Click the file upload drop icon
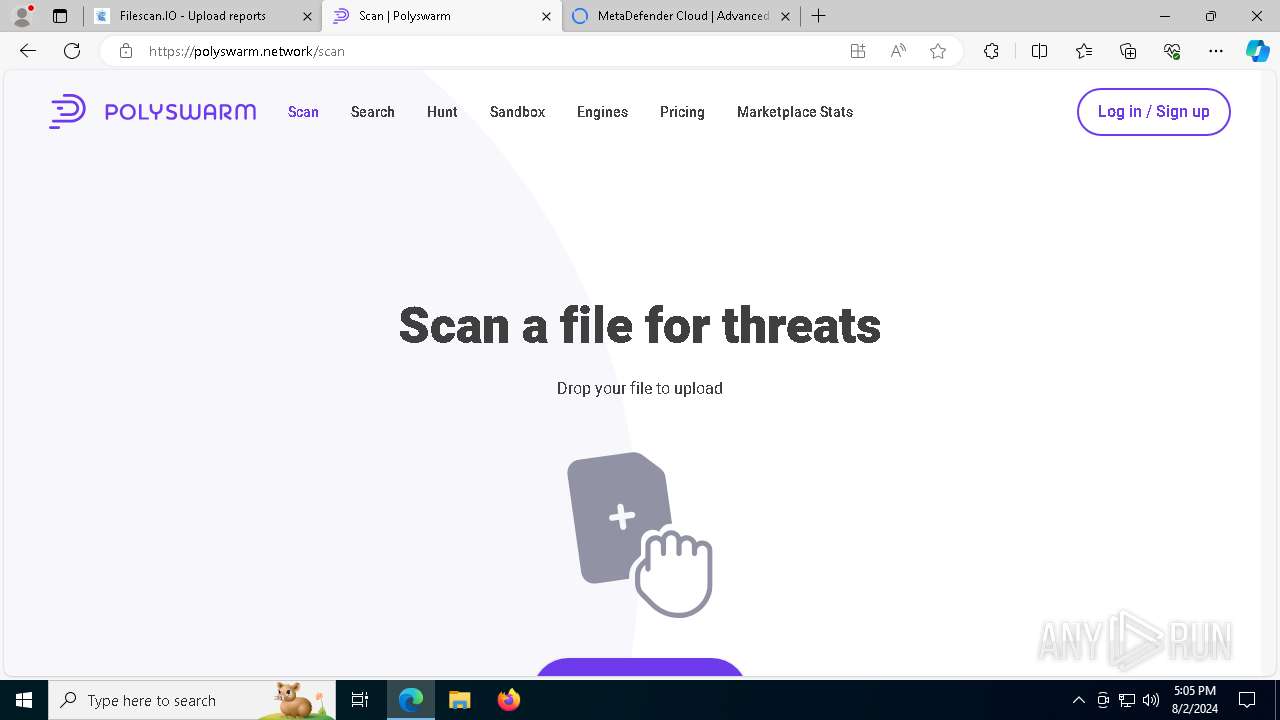The width and height of the screenshot is (1280, 720). pos(640,534)
